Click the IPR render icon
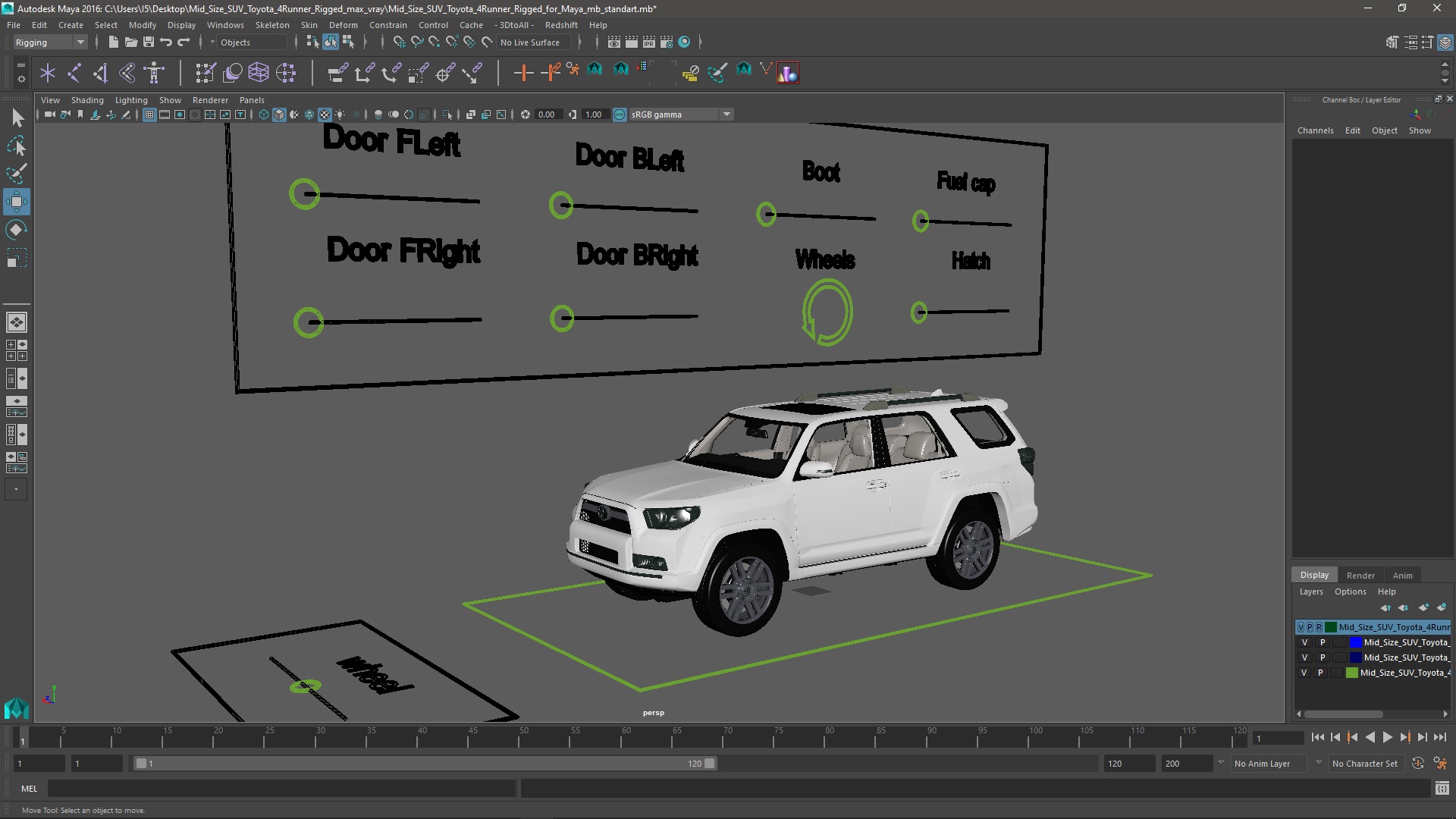 648,42
